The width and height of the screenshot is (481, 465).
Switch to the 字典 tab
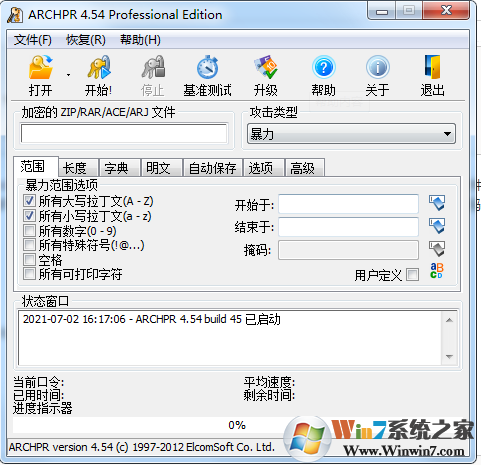(120, 168)
